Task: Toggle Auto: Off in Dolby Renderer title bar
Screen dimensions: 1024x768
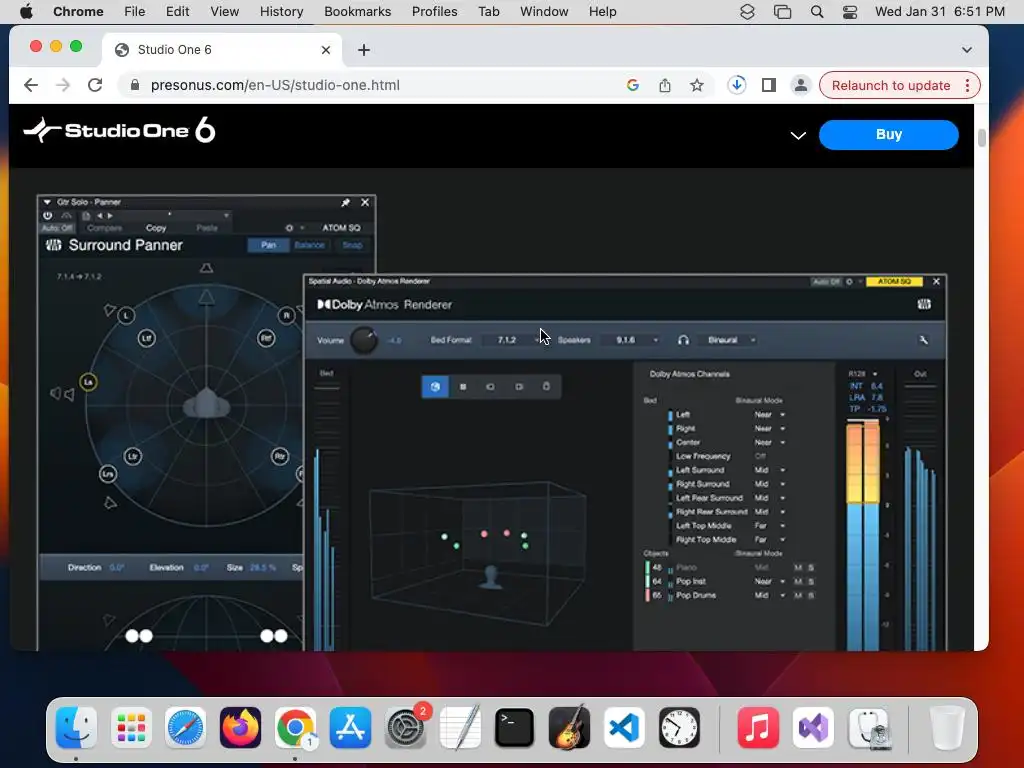Action: [x=825, y=281]
